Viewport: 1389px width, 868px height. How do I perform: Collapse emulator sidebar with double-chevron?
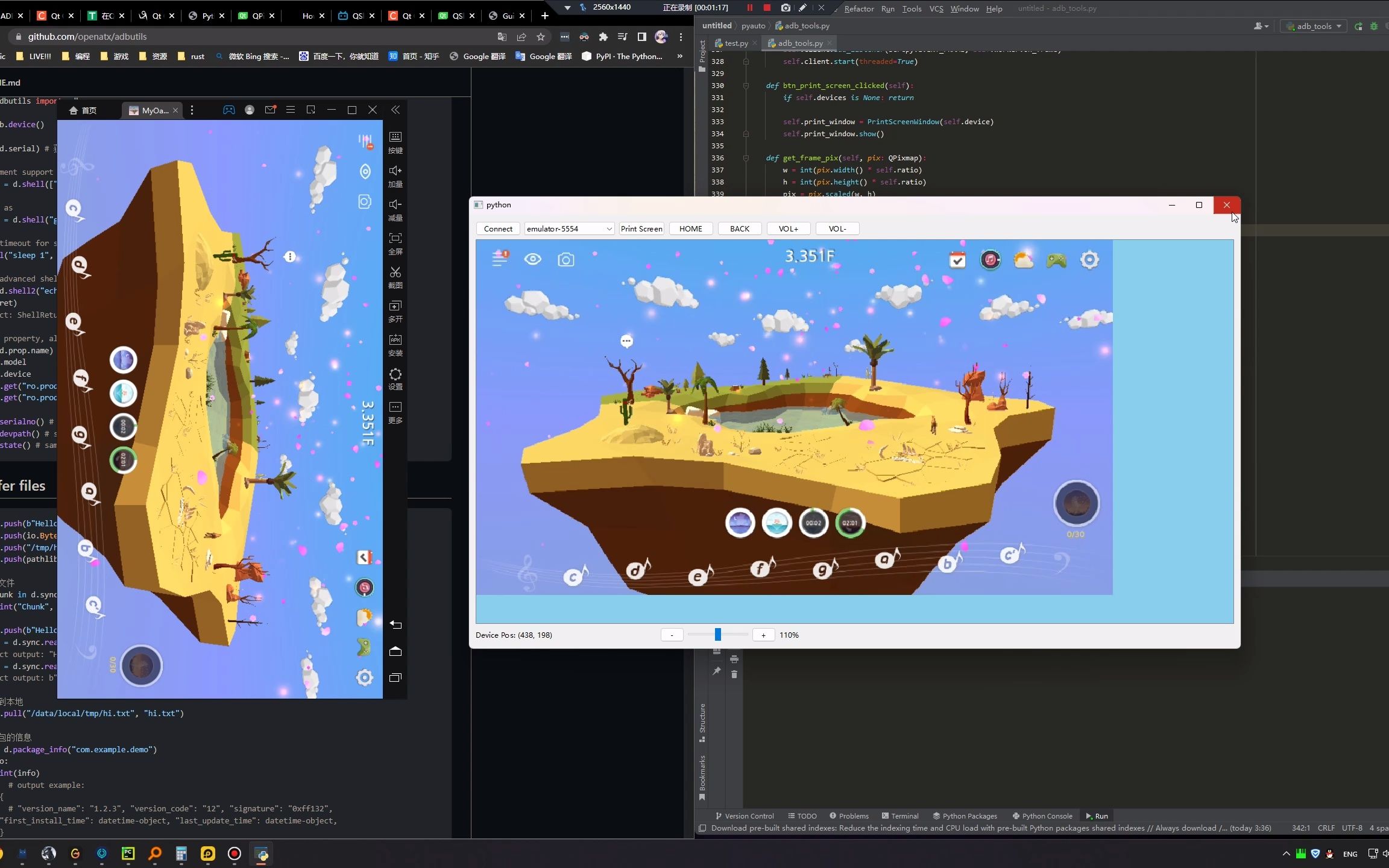[395, 110]
